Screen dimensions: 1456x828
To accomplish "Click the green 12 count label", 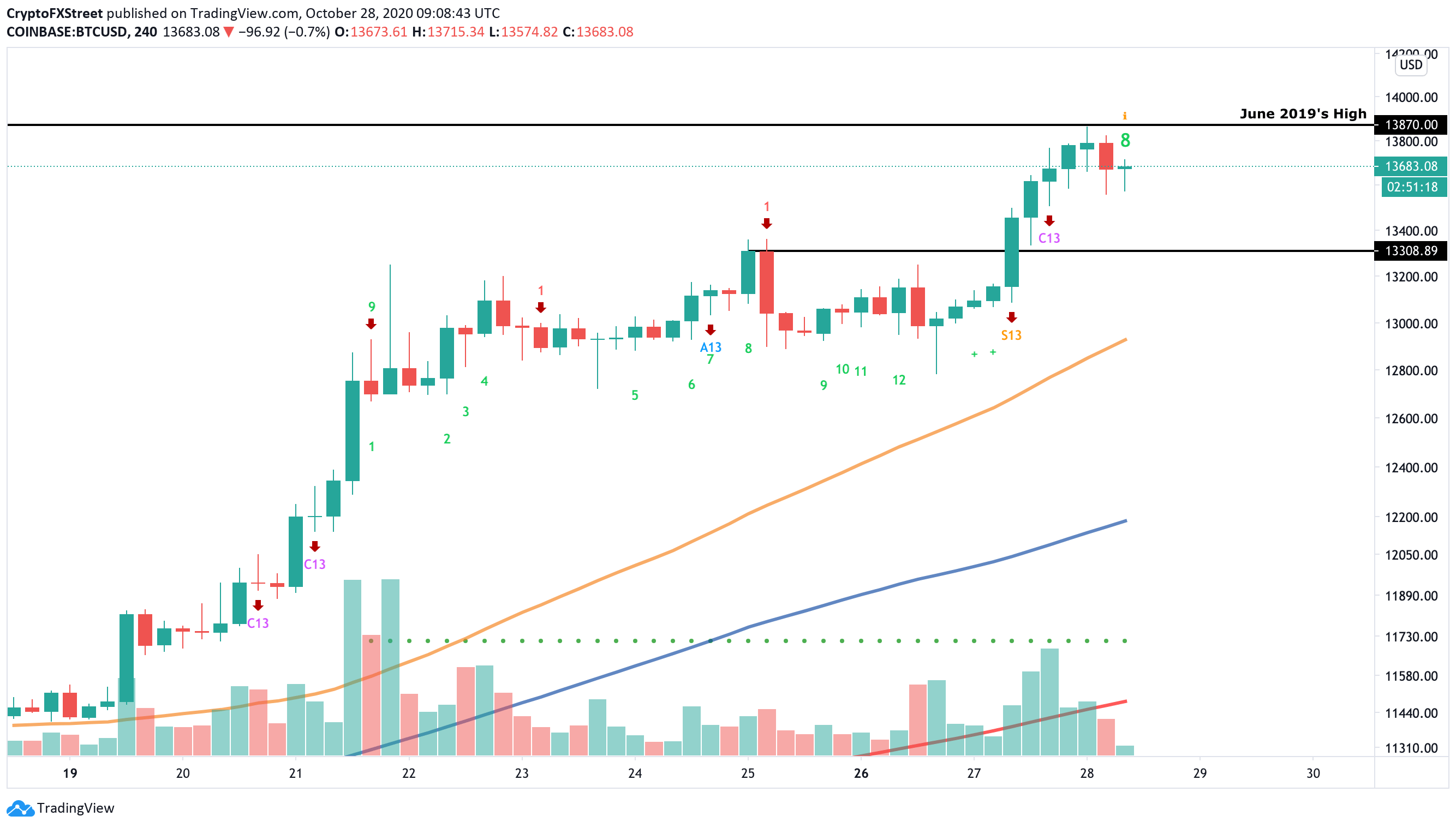I will 898,380.
